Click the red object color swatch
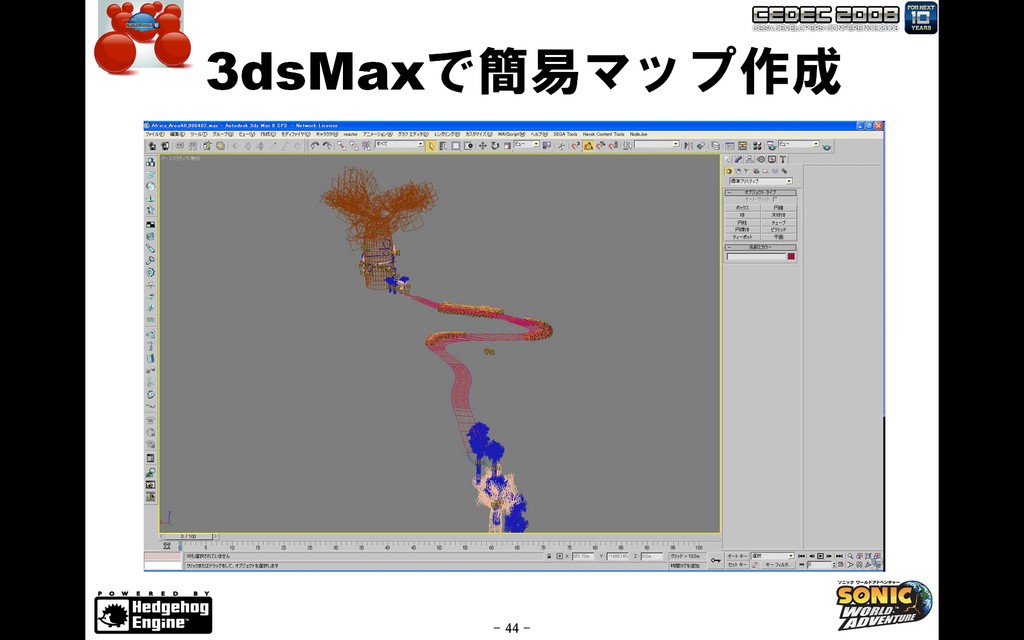The width and height of the screenshot is (1024, 640). click(x=791, y=257)
